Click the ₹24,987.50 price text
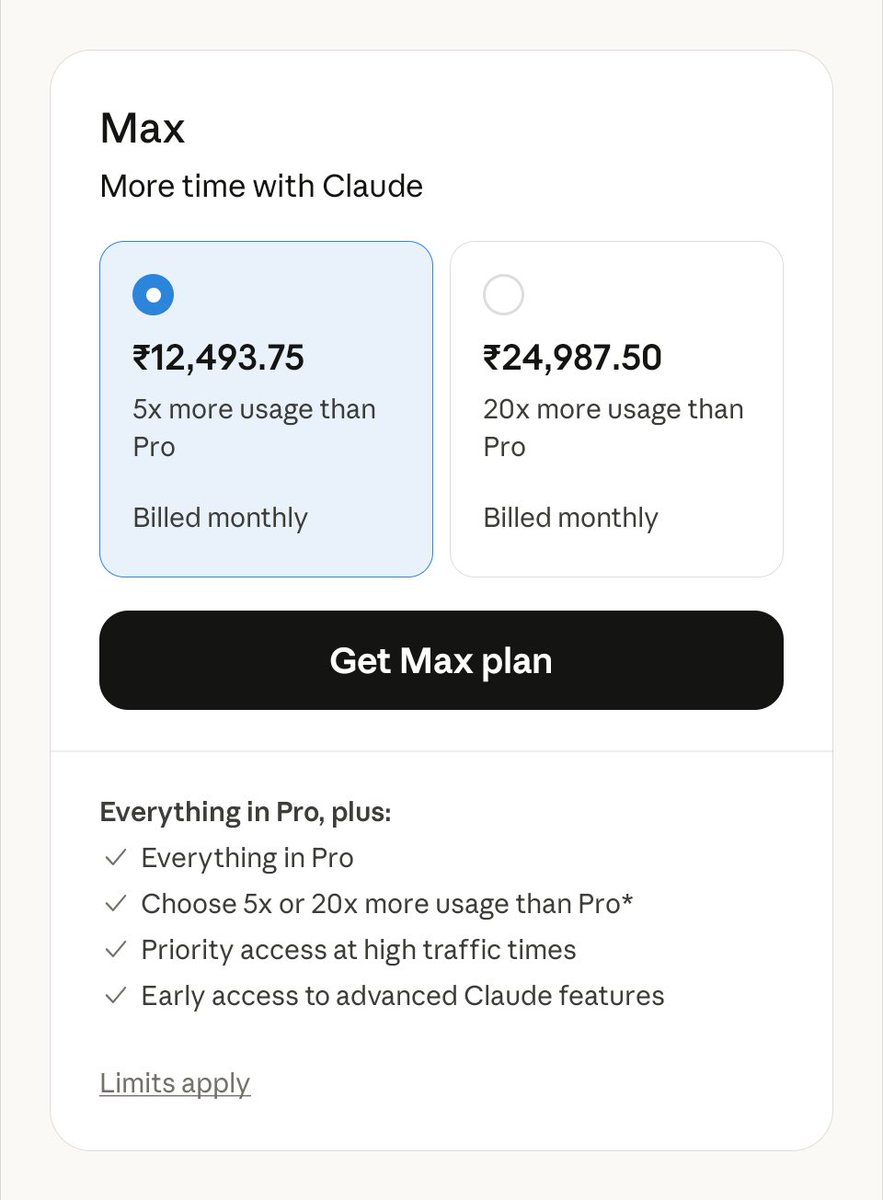The image size is (883, 1200). 572,357
